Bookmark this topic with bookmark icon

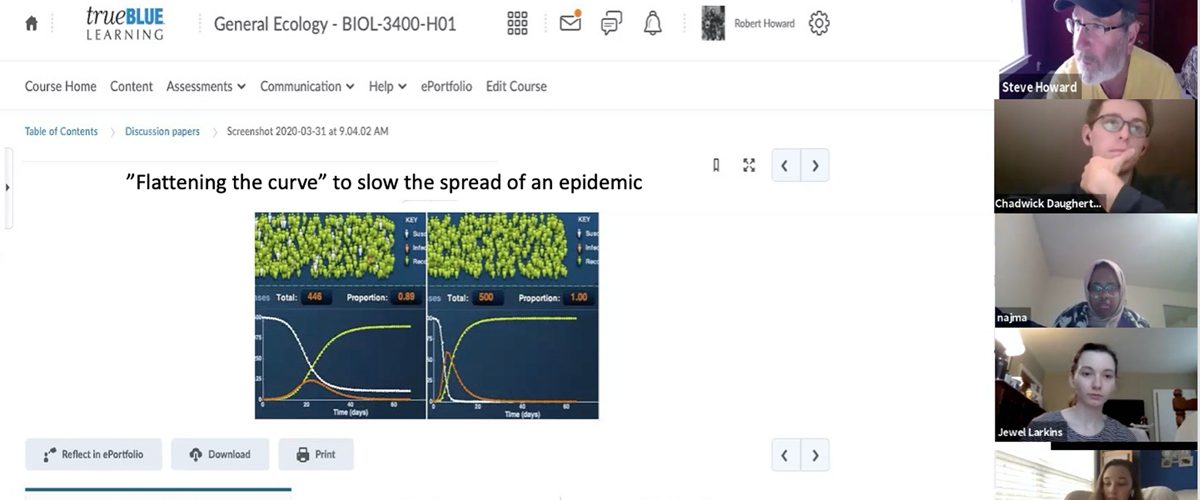[716, 166]
